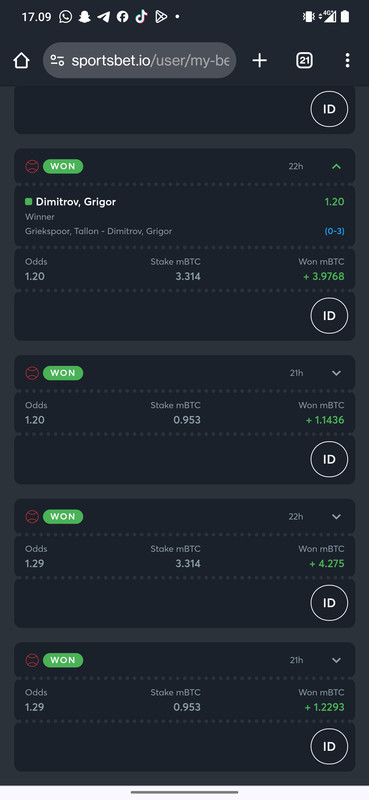Tap the tennis icon on the bottom bet card

pos(32,660)
